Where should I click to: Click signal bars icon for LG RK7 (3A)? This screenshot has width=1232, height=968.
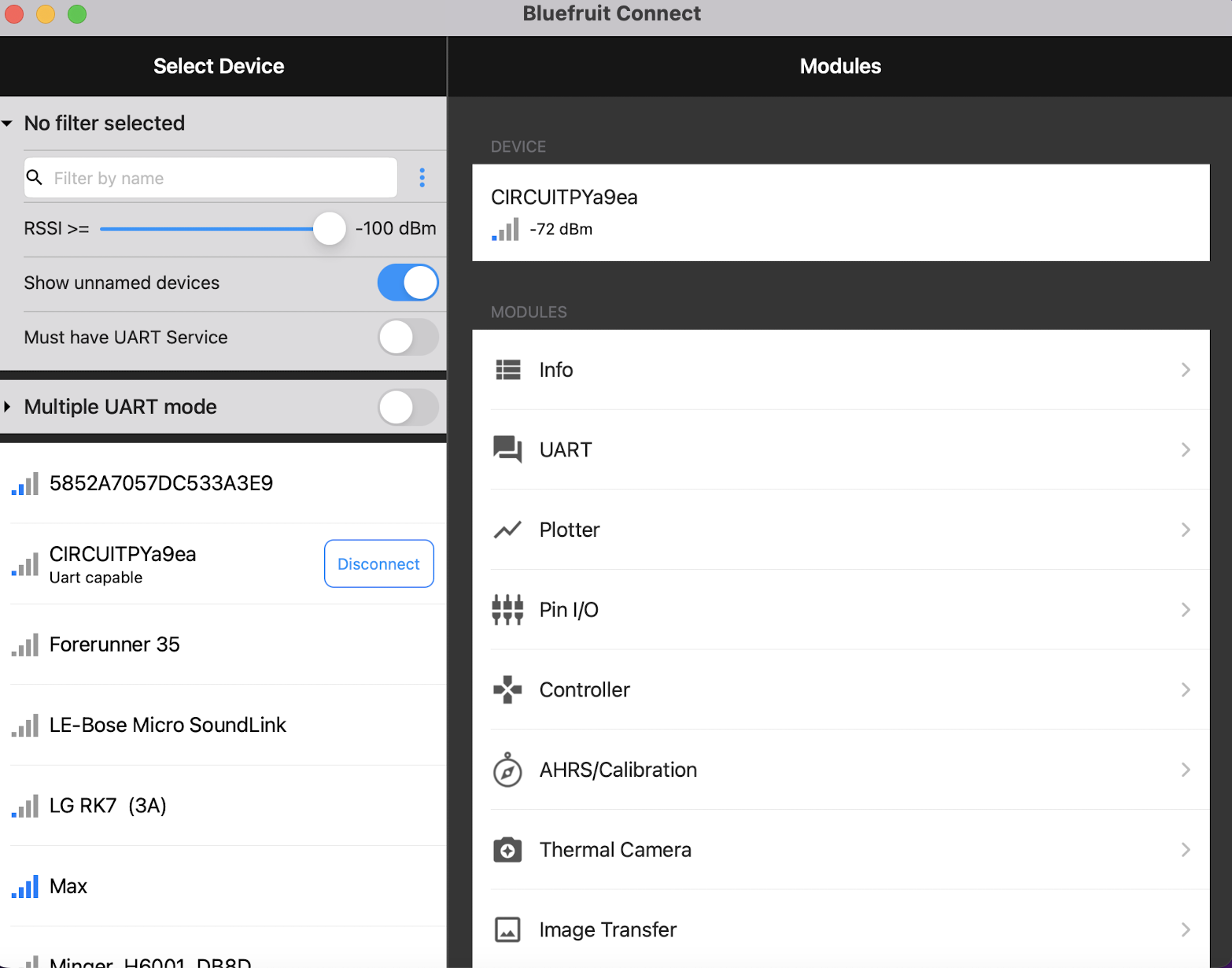(25, 807)
